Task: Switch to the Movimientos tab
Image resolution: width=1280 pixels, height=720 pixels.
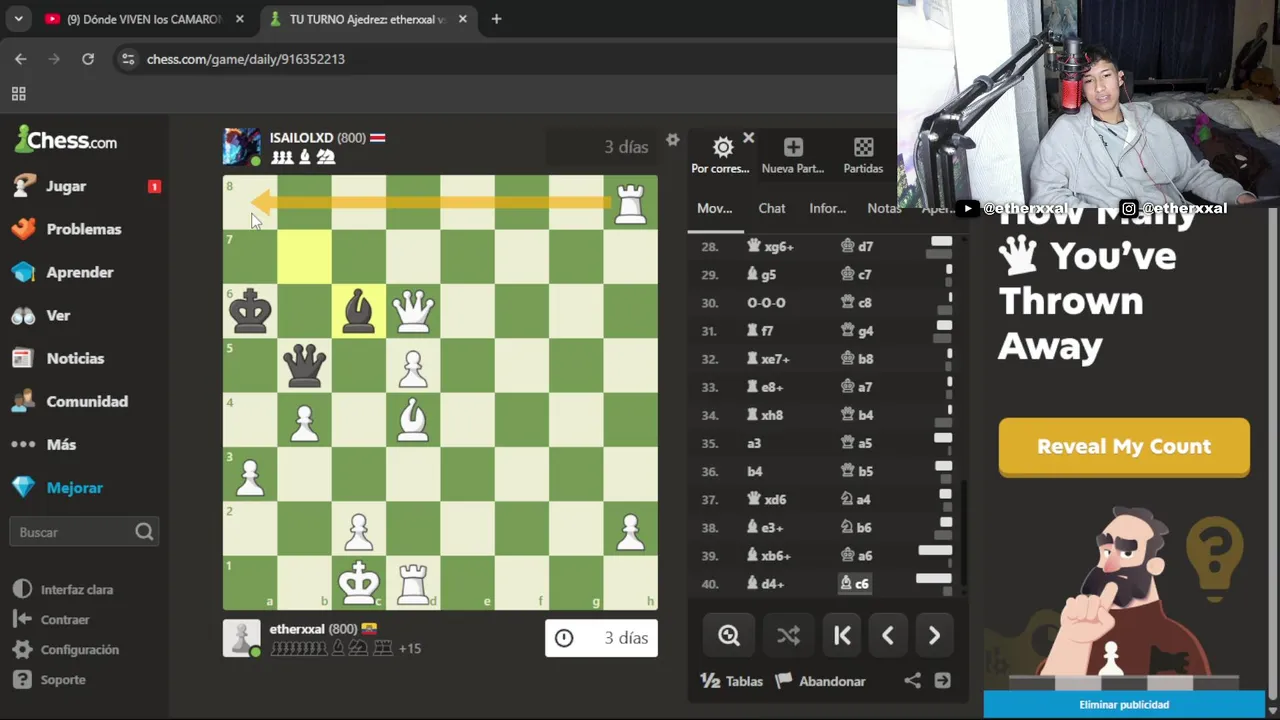Action: [x=714, y=208]
